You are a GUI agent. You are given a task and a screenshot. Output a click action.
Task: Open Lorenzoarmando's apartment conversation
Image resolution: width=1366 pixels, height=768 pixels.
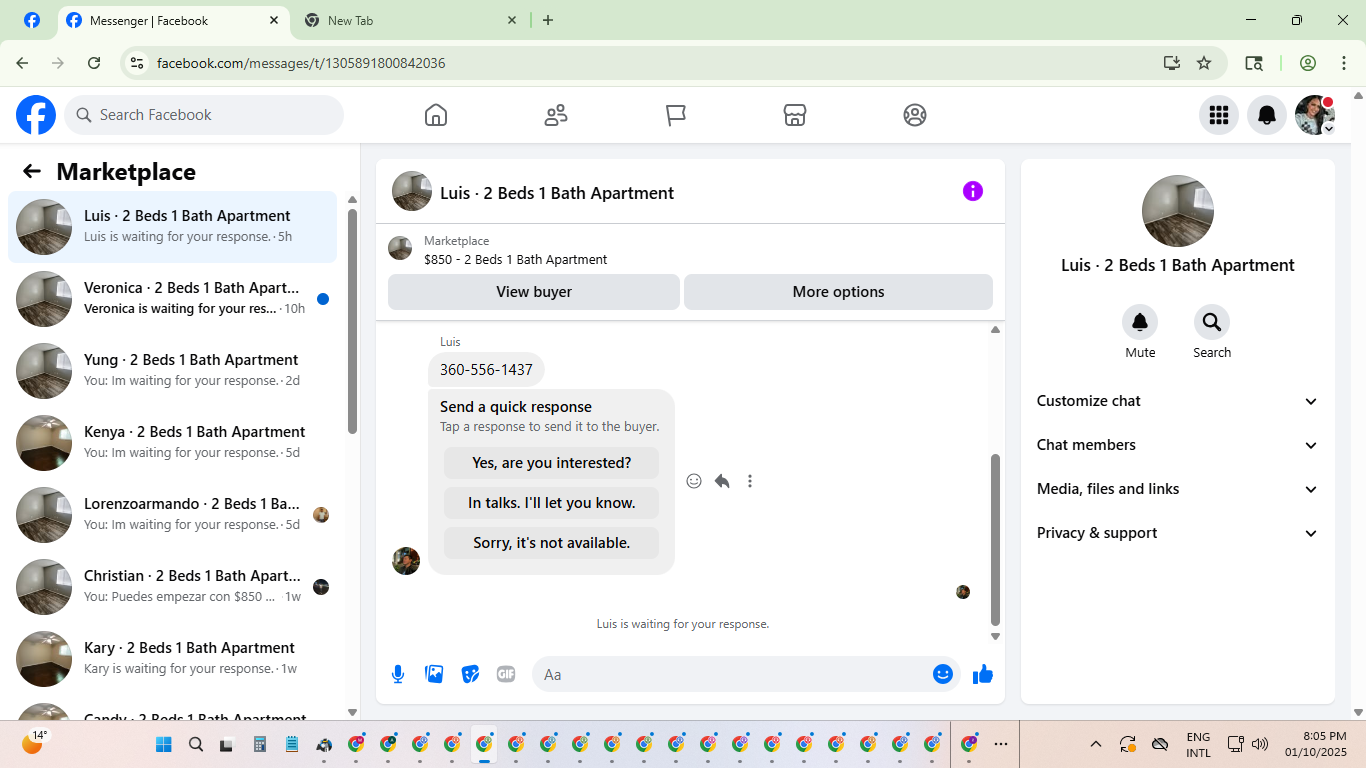pos(173,515)
